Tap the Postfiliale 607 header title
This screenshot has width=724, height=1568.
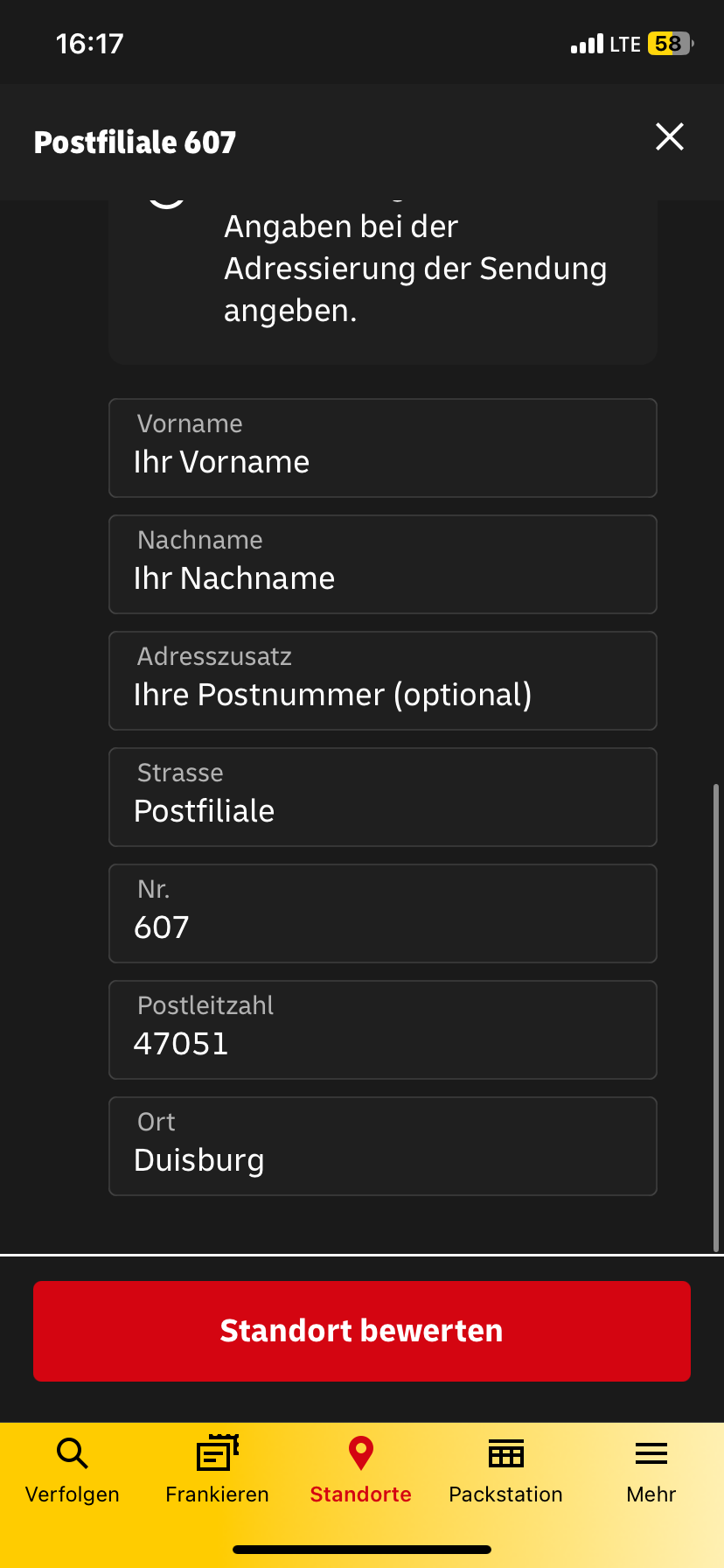pyautogui.click(x=136, y=142)
